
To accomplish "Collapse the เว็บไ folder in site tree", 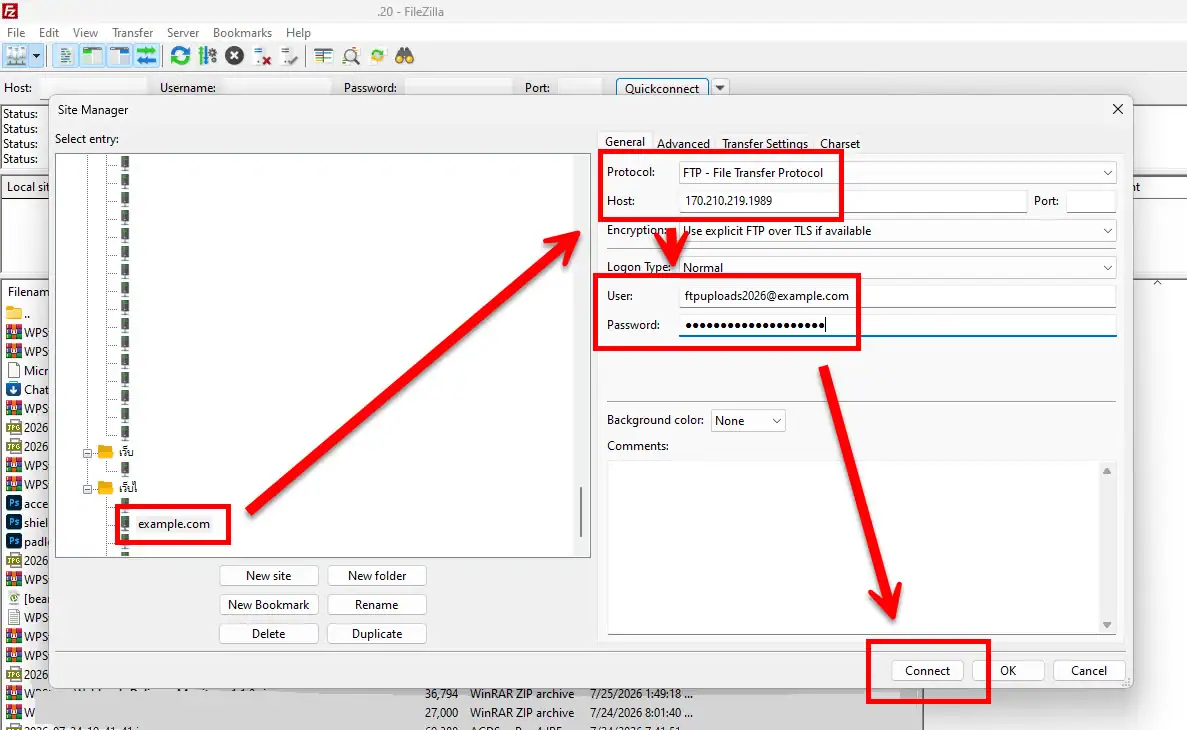I will 88,488.
